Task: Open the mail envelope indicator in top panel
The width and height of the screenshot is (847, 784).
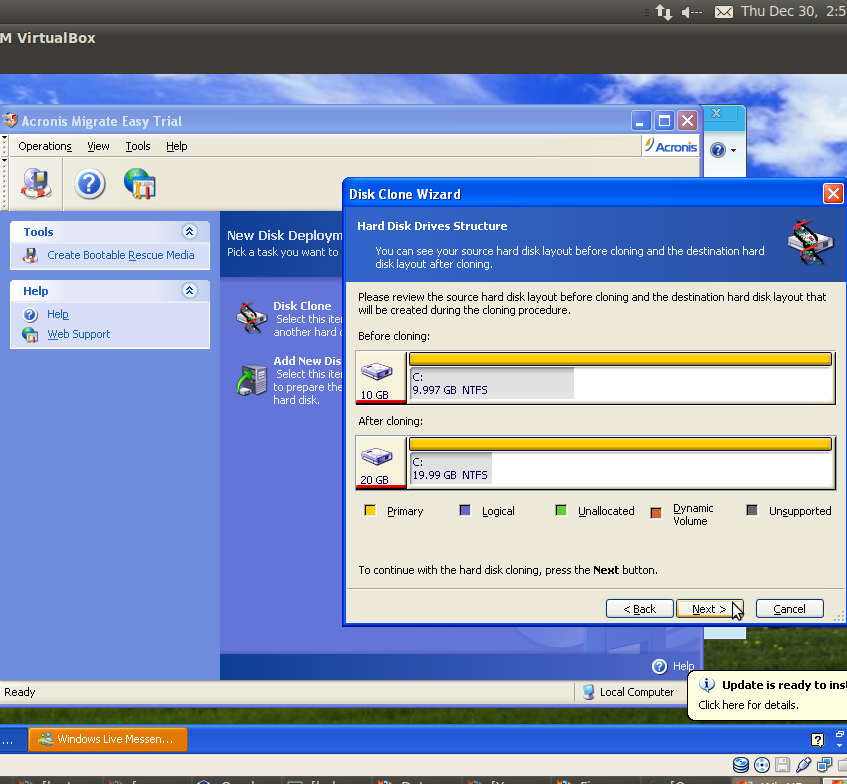Action: point(724,12)
